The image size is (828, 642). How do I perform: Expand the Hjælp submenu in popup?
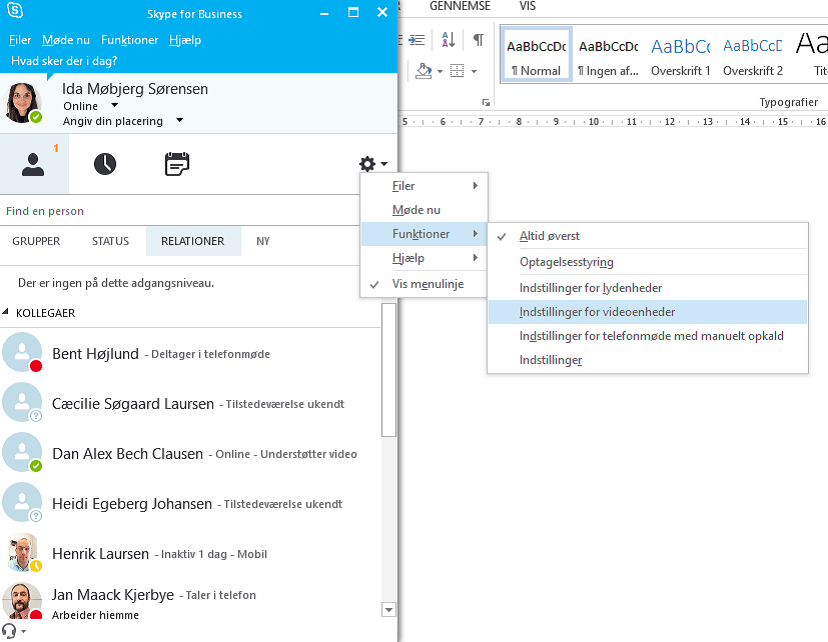point(424,258)
